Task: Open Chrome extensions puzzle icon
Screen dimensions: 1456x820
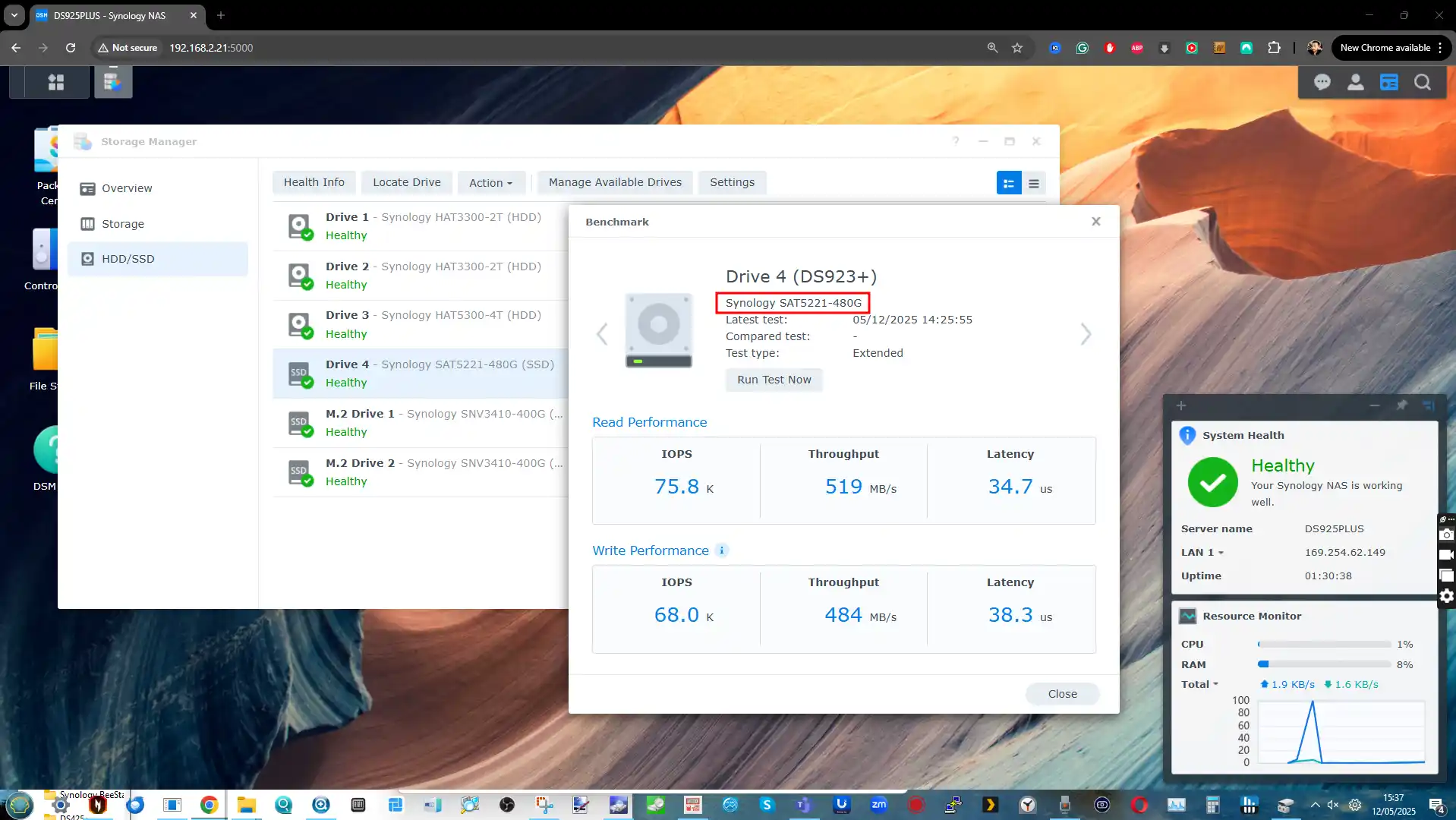Action: [x=1275, y=48]
